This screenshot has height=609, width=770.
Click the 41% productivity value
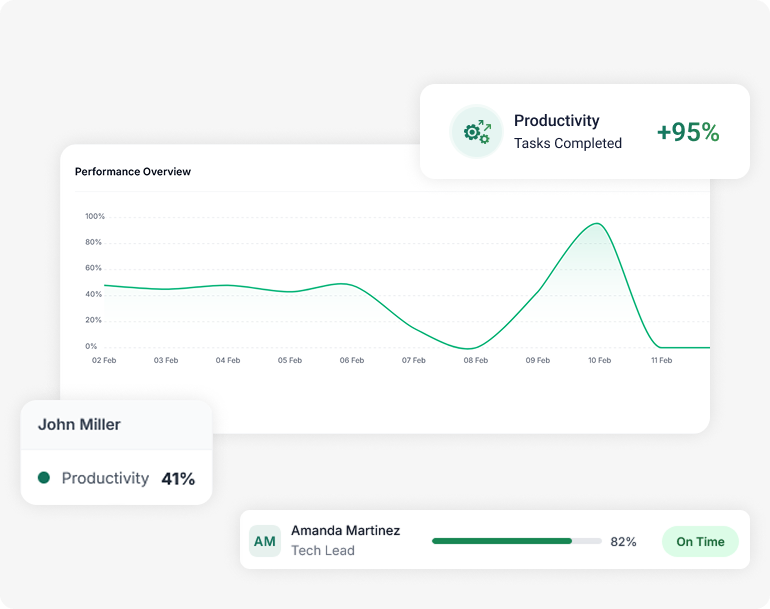(178, 479)
